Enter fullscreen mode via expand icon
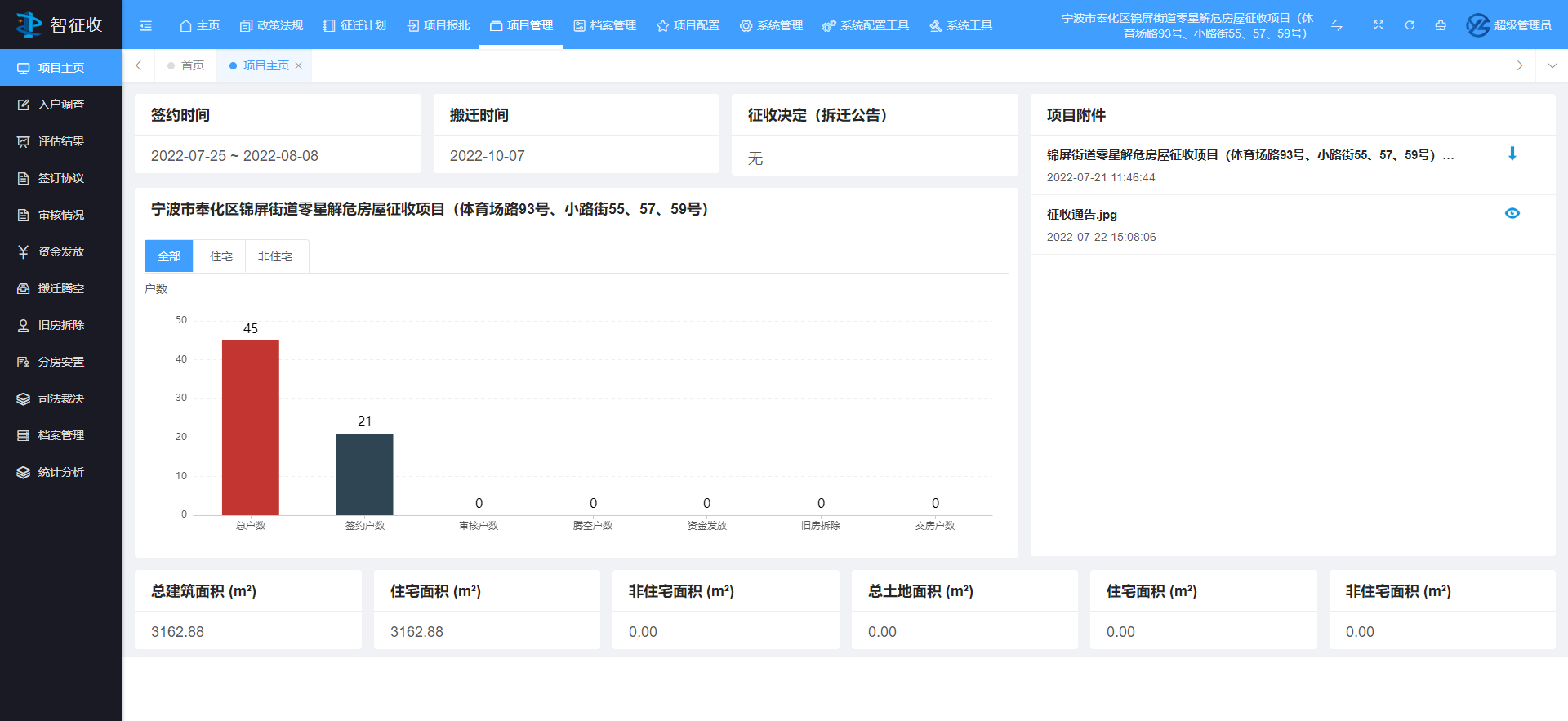1568x721 pixels. pyautogui.click(x=1379, y=25)
